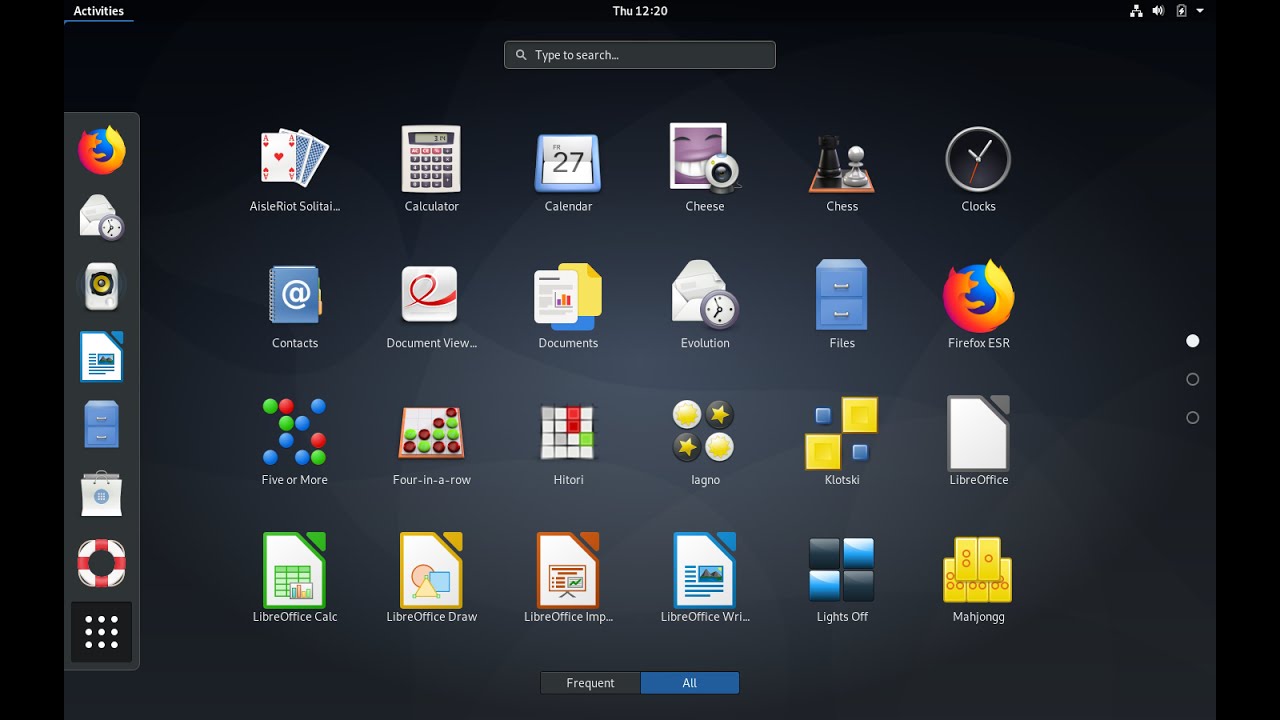Launch the Mahjongg game
Viewport: 1280px width, 720px height.
click(978, 570)
